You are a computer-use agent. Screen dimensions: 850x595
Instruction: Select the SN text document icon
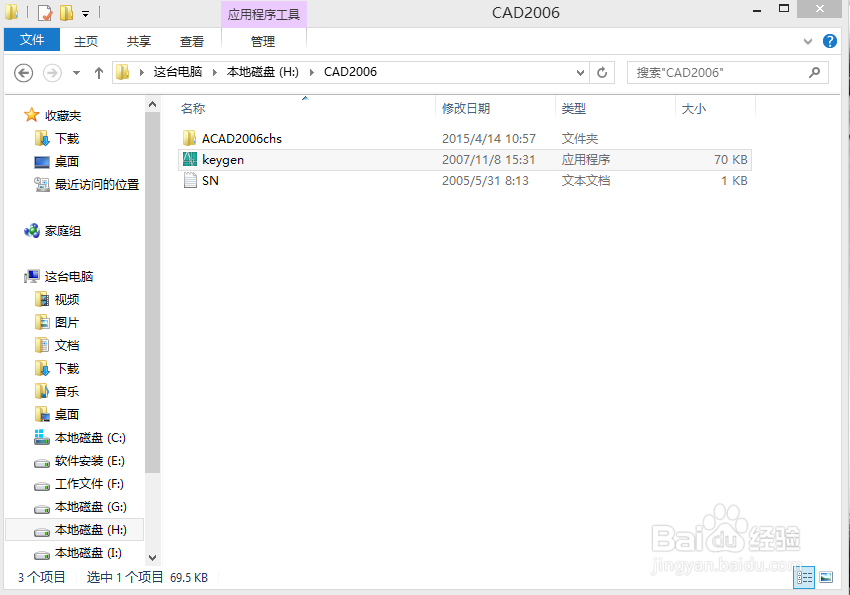(x=190, y=180)
